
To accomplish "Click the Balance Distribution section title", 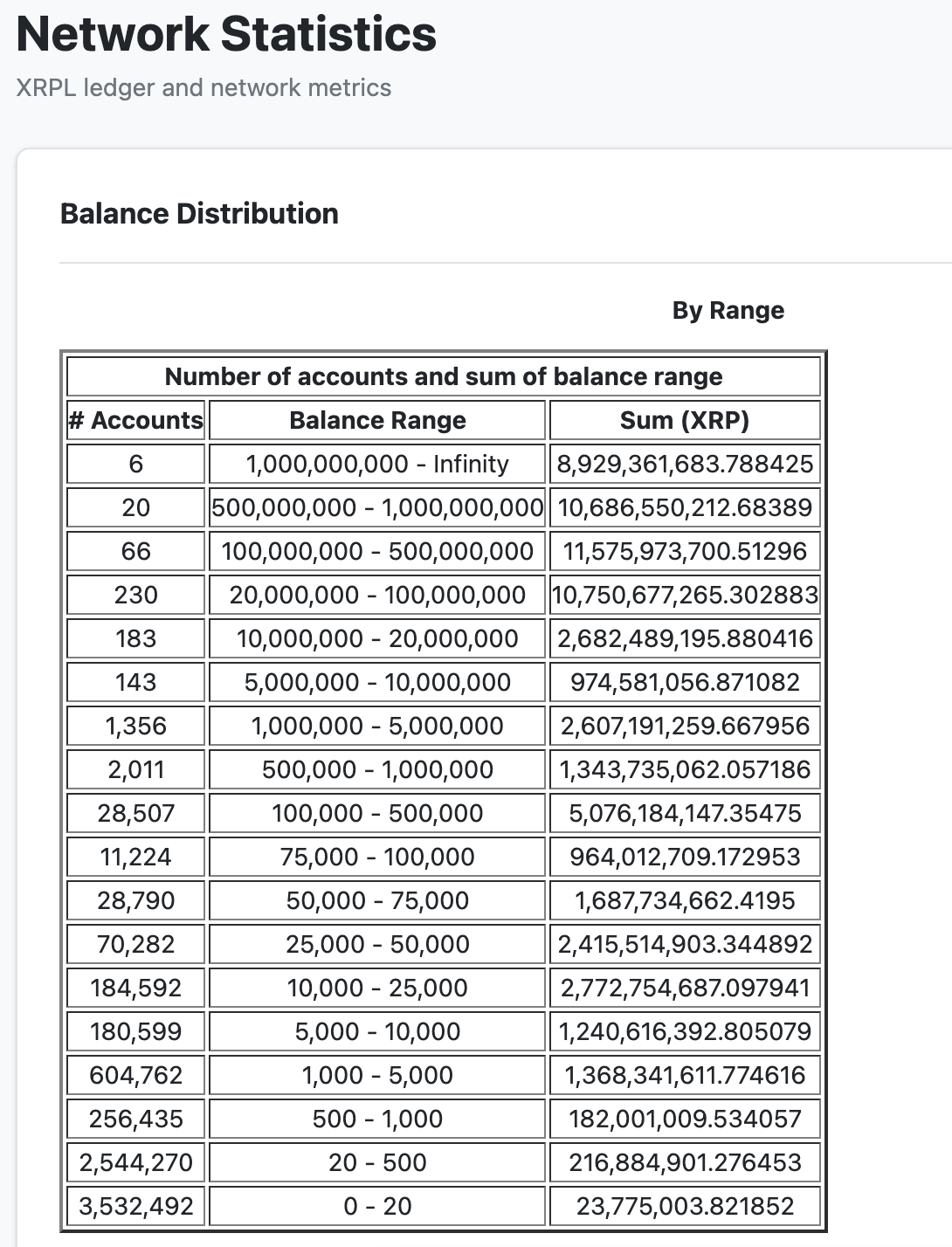I will coord(199,214).
